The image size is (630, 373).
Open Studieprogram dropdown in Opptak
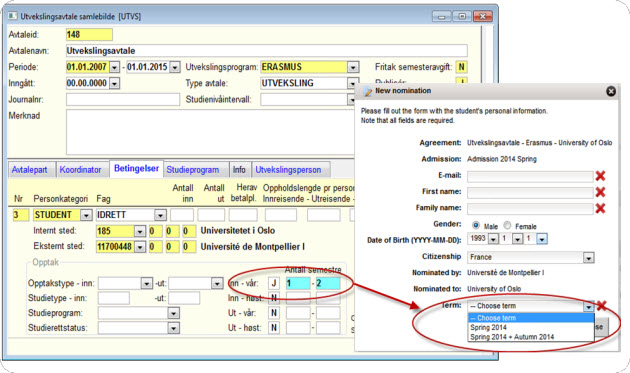(174, 313)
